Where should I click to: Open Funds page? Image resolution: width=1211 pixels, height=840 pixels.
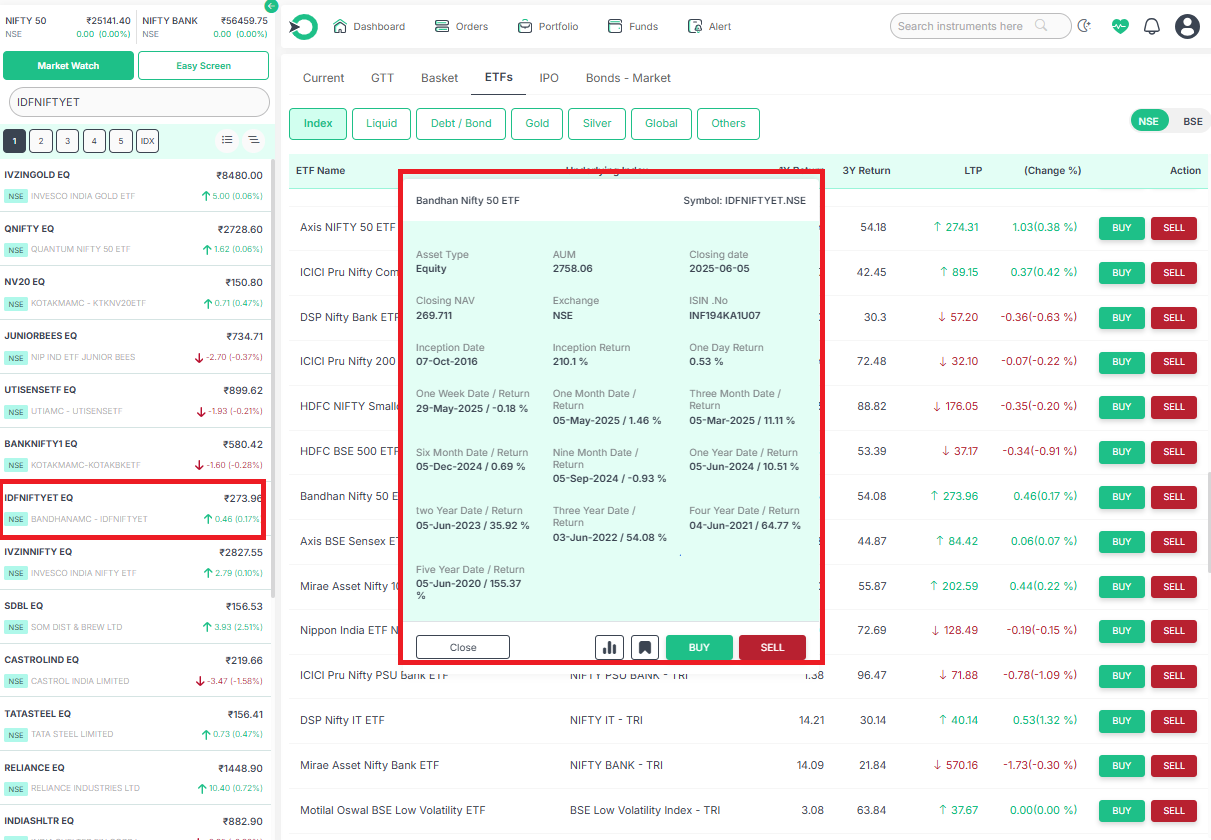(633, 26)
